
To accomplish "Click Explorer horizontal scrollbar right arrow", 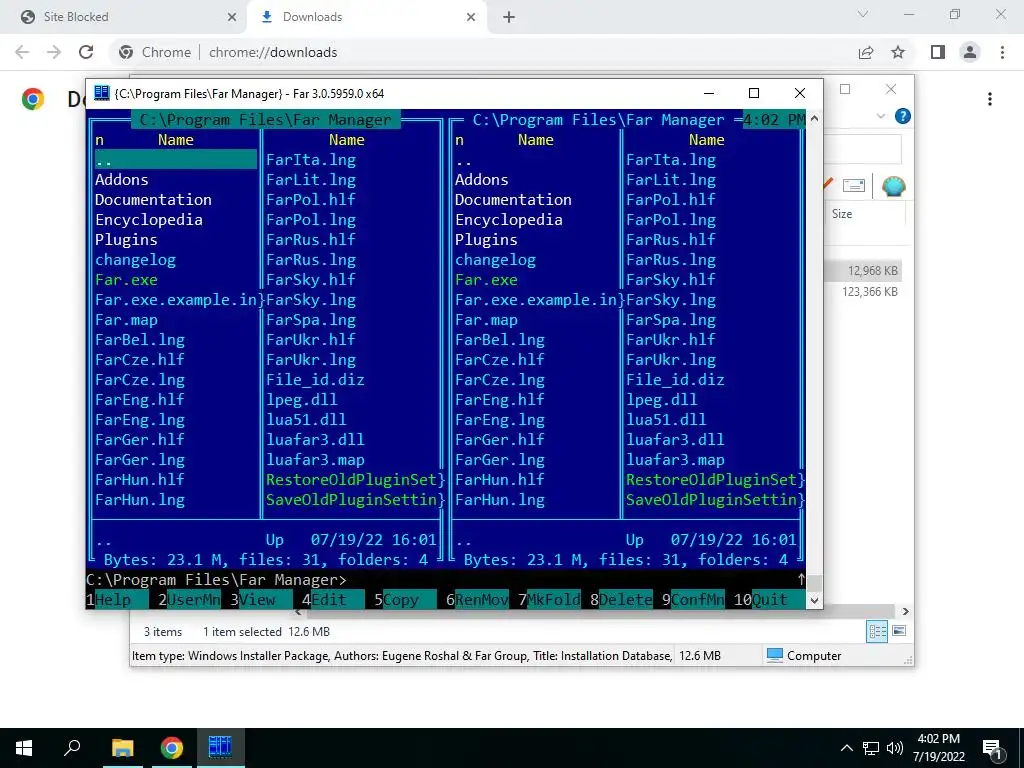I will pyautogui.click(x=906, y=611).
